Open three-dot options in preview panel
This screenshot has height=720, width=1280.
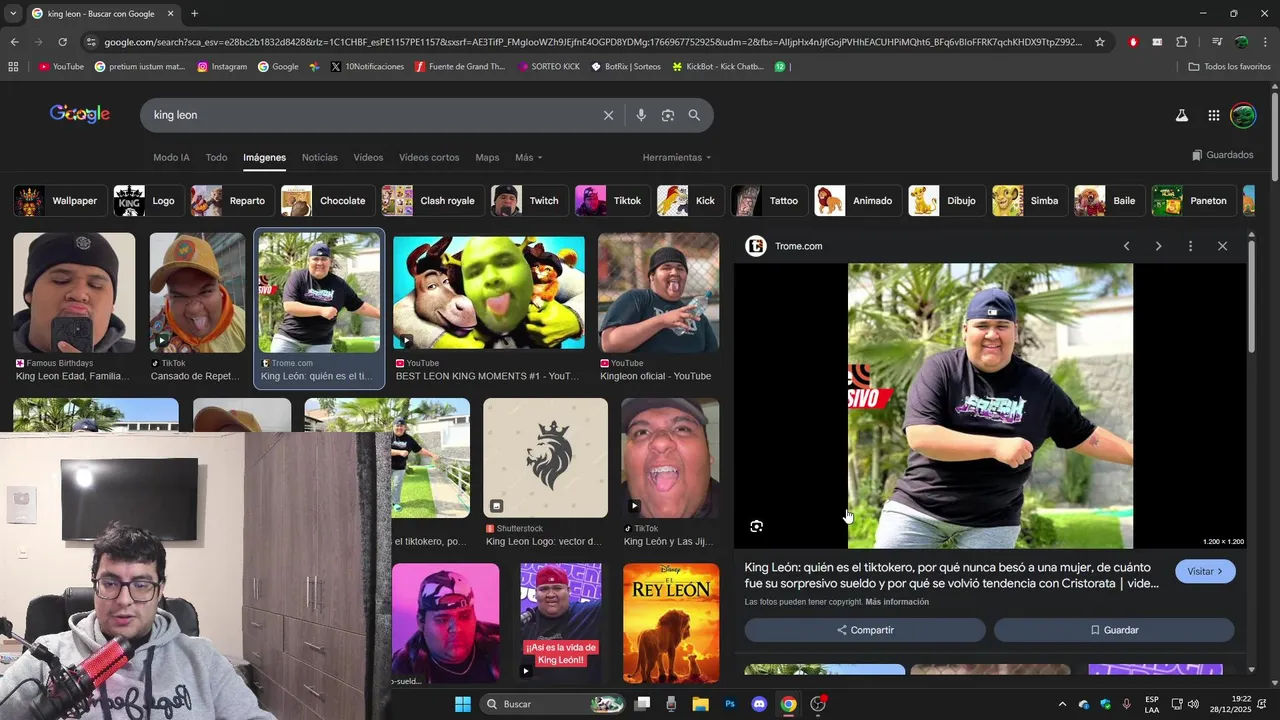tap(1190, 246)
